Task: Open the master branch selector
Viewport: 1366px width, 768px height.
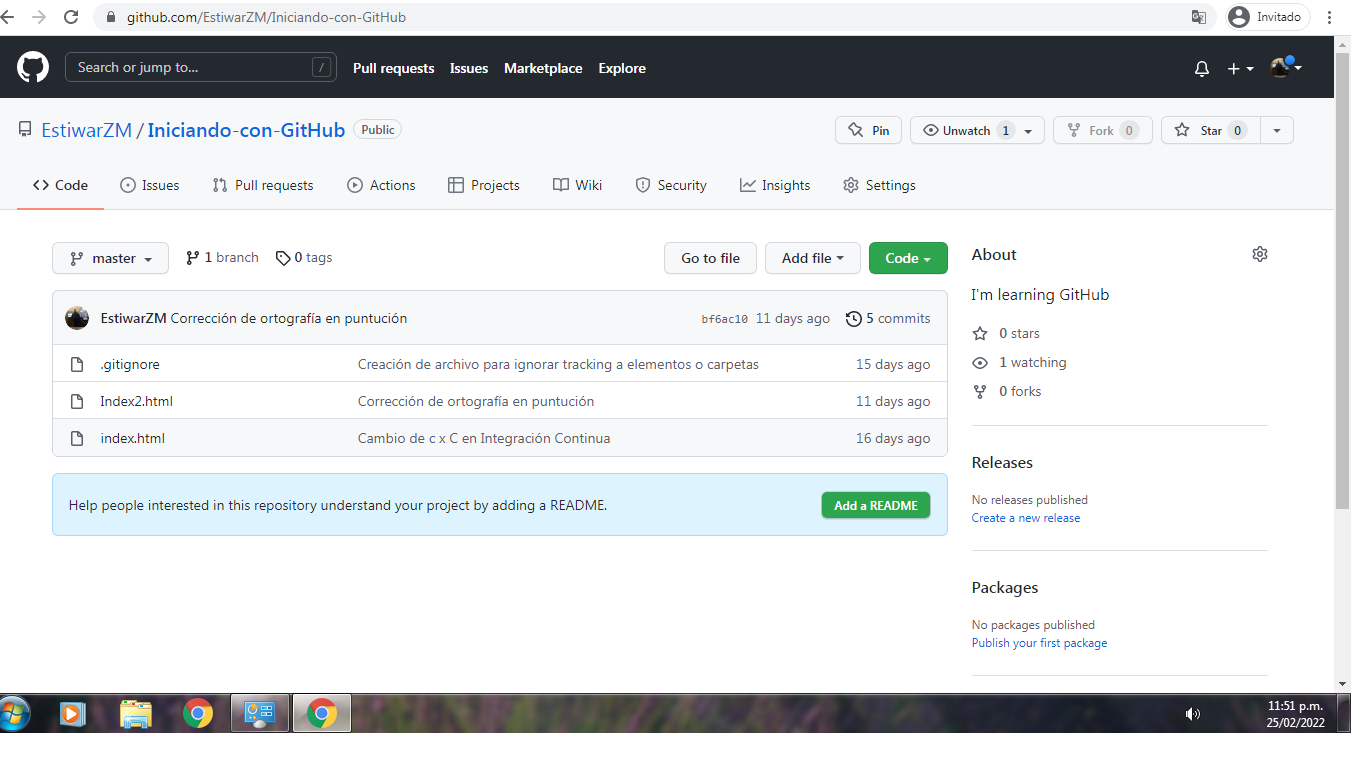Action: [x=110, y=258]
